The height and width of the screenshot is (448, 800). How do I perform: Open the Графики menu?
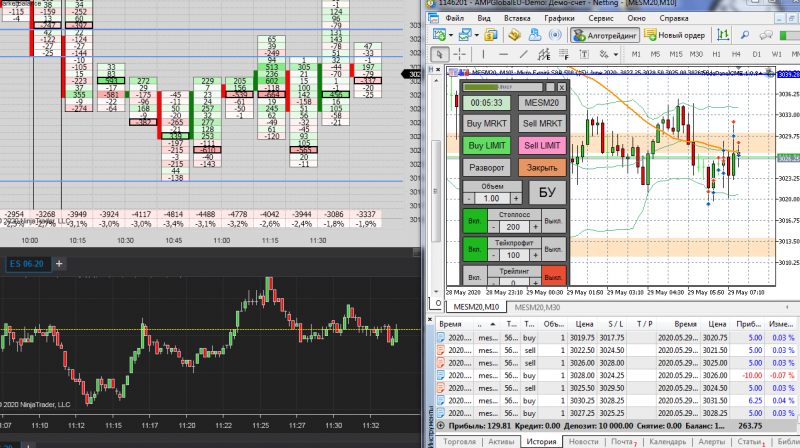(x=559, y=18)
